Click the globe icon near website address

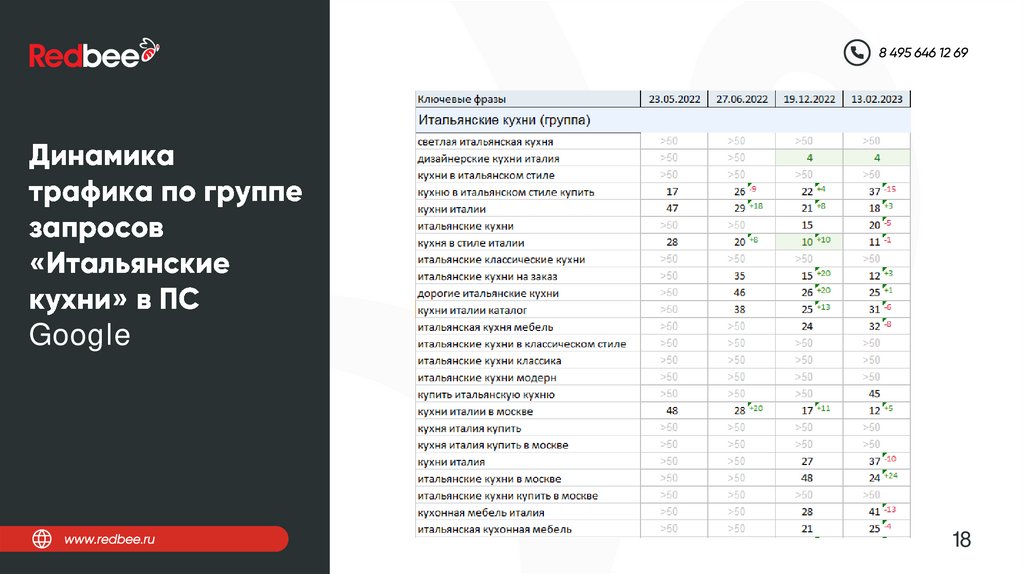click(x=42, y=539)
